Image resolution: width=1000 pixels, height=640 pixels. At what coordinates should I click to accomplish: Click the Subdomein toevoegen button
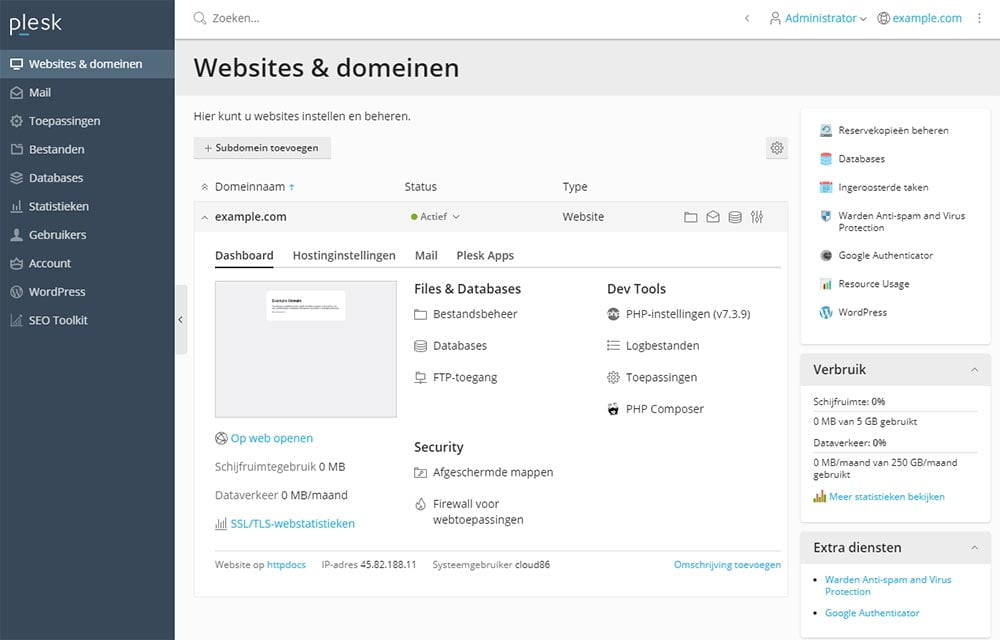click(x=261, y=147)
